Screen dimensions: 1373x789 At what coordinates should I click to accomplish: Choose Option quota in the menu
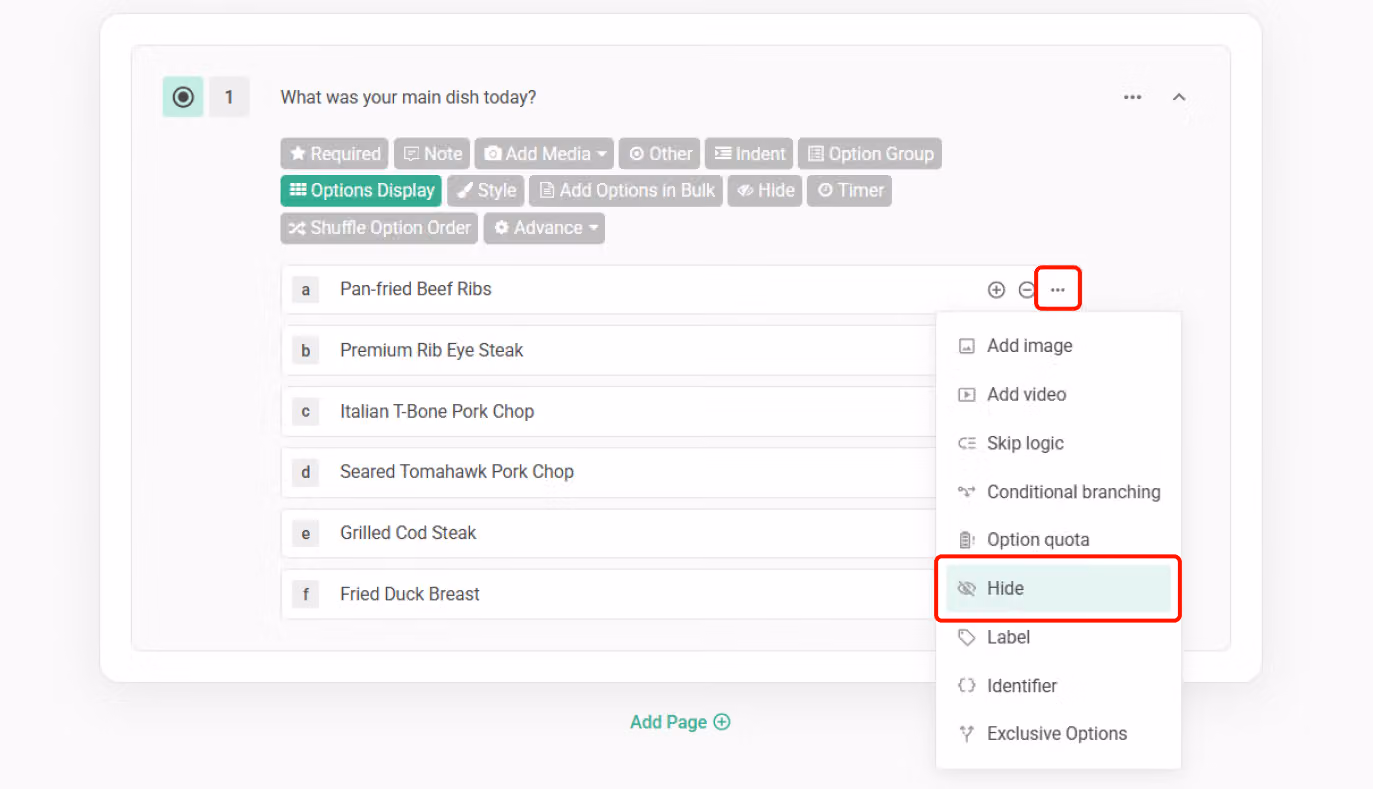click(x=1058, y=540)
